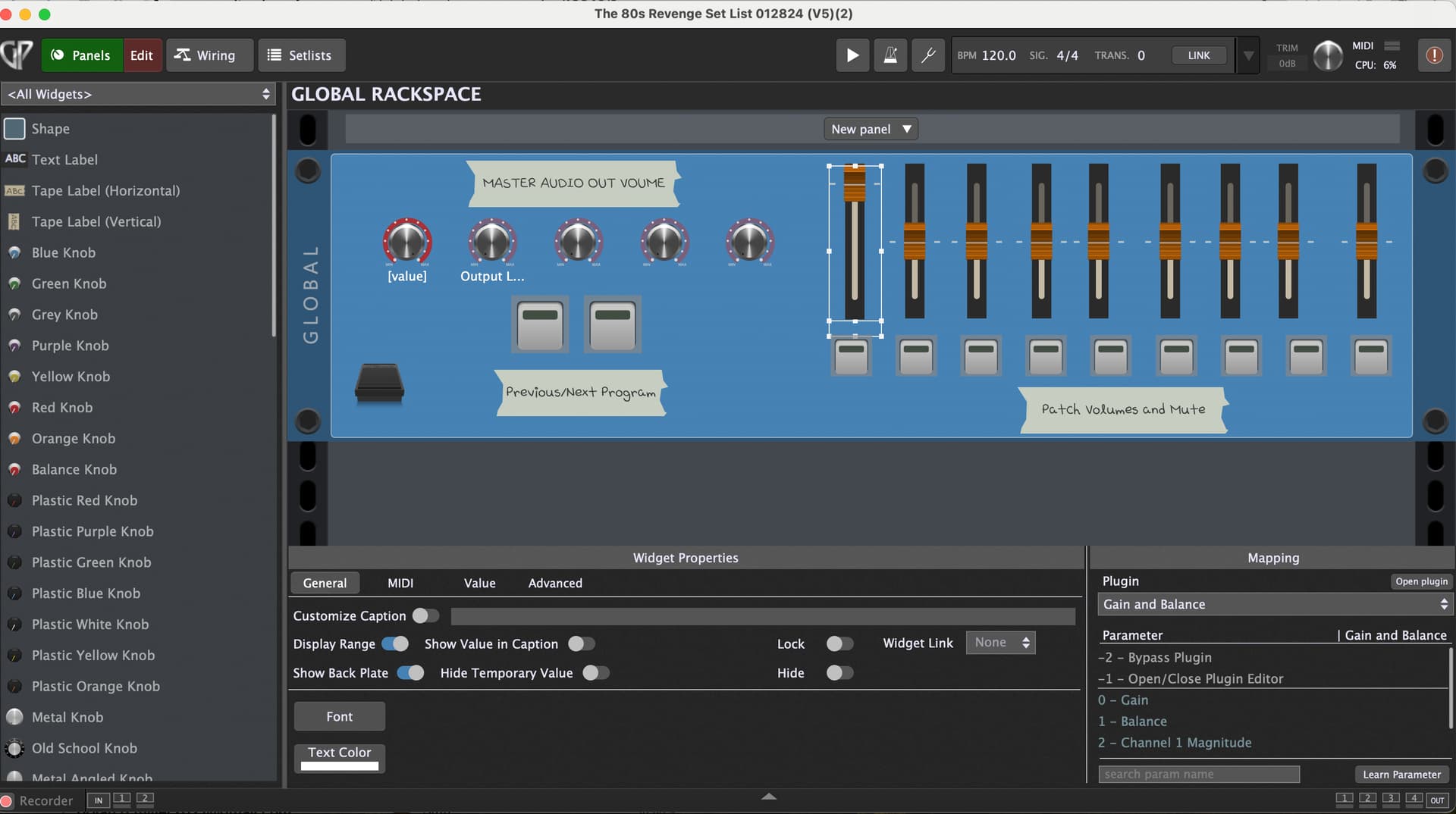Click the Play button in the transport bar
1456x814 pixels.
852,55
